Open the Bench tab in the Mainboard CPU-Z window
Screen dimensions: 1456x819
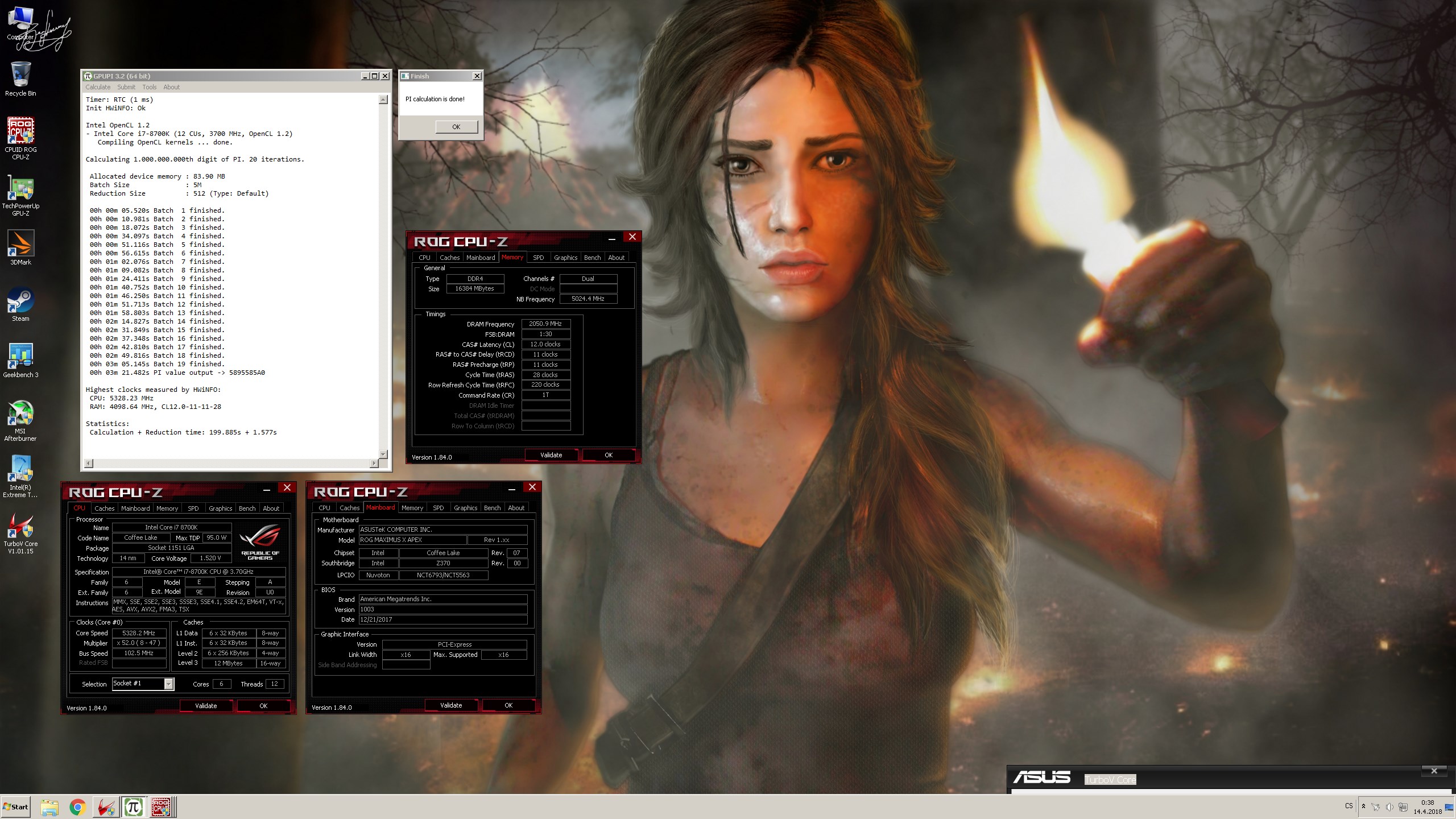(x=492, y=508)
